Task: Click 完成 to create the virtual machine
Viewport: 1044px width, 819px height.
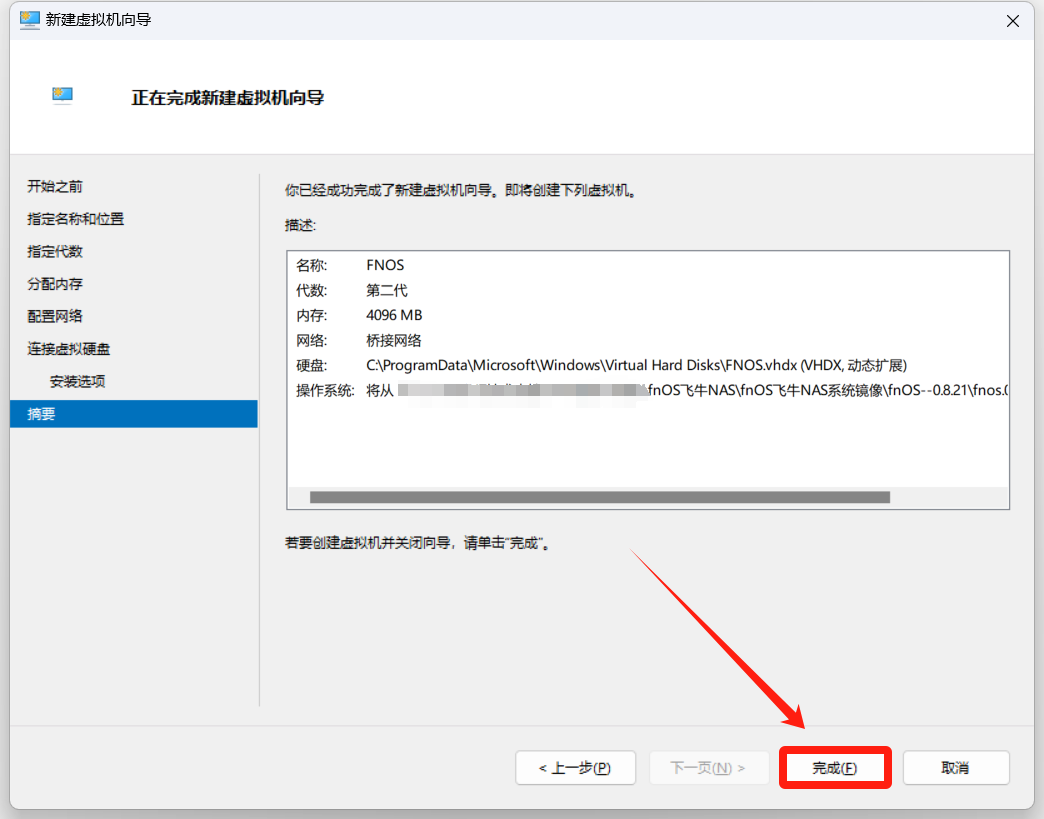Action: 835,768
